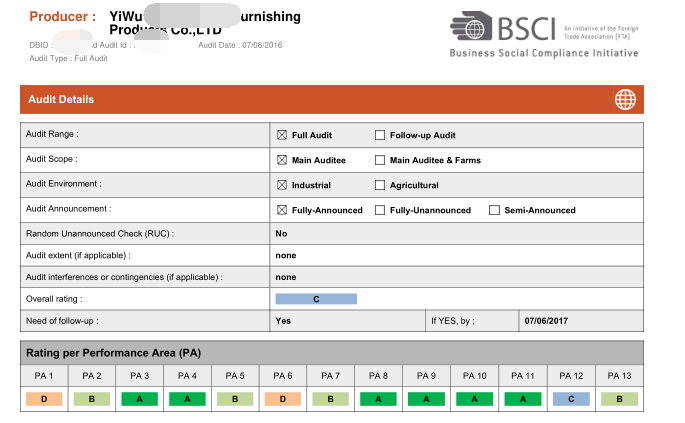The height and width of the screenshot is (423, 685).
Task: Check the Main Auditee & Farms checkbox
Action: click(x=380, y=160)
